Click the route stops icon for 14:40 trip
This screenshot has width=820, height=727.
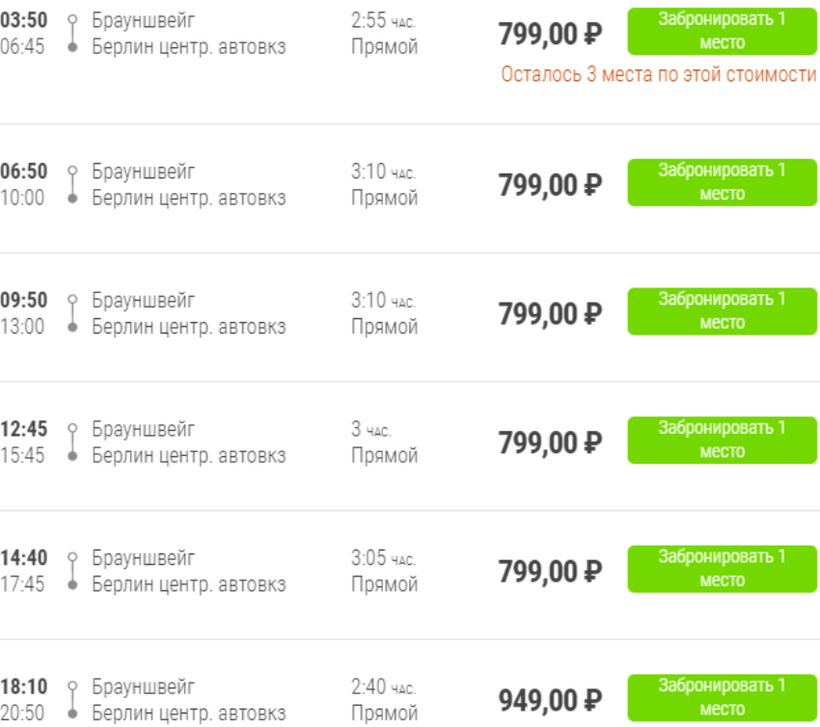[x=72, y=571]
